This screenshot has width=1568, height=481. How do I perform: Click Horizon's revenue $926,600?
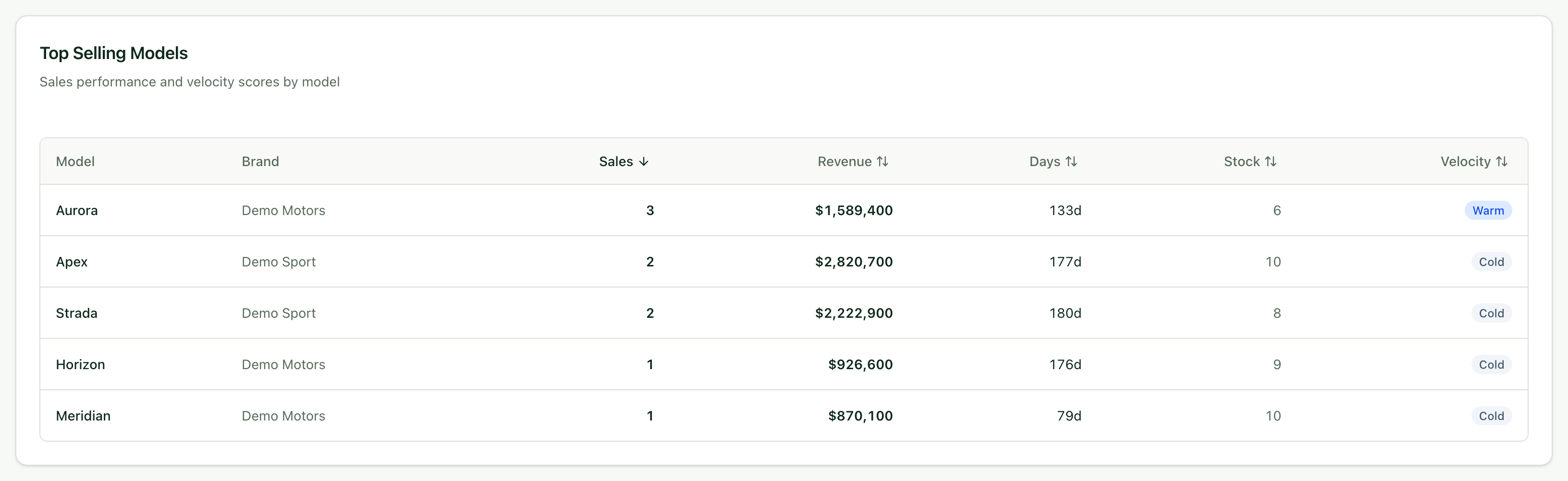(x=861, y=365)
